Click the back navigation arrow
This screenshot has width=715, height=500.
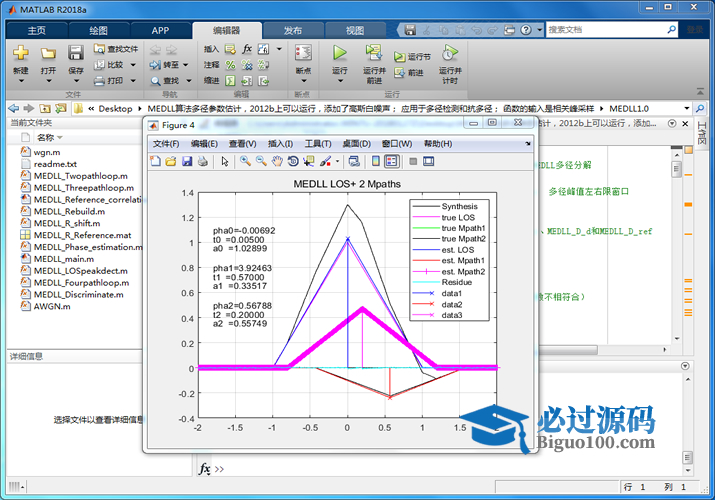coord(14,108)
